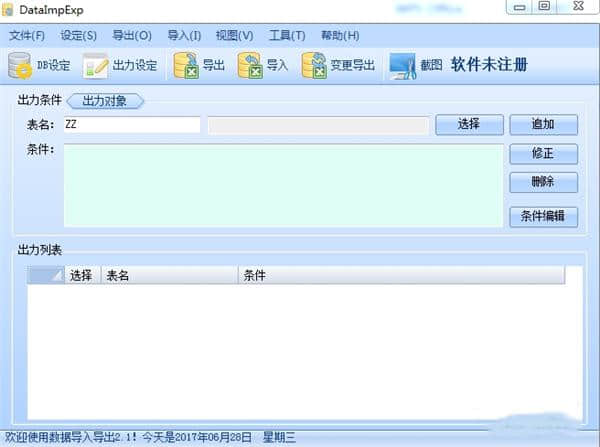This screenshot has width=600, height=447.
Task: Click the 导出 export toolbar icon
Action: click(x=186, y=65)
